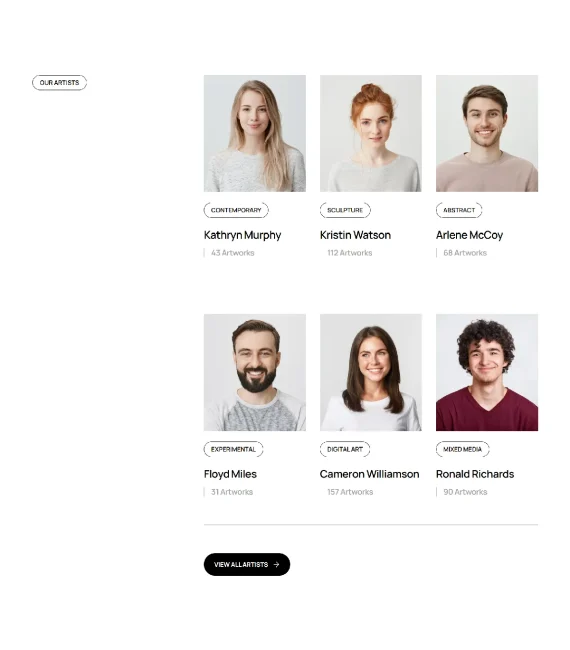
Task: Open Arlene McCoy name link
Action: point(469,235)
